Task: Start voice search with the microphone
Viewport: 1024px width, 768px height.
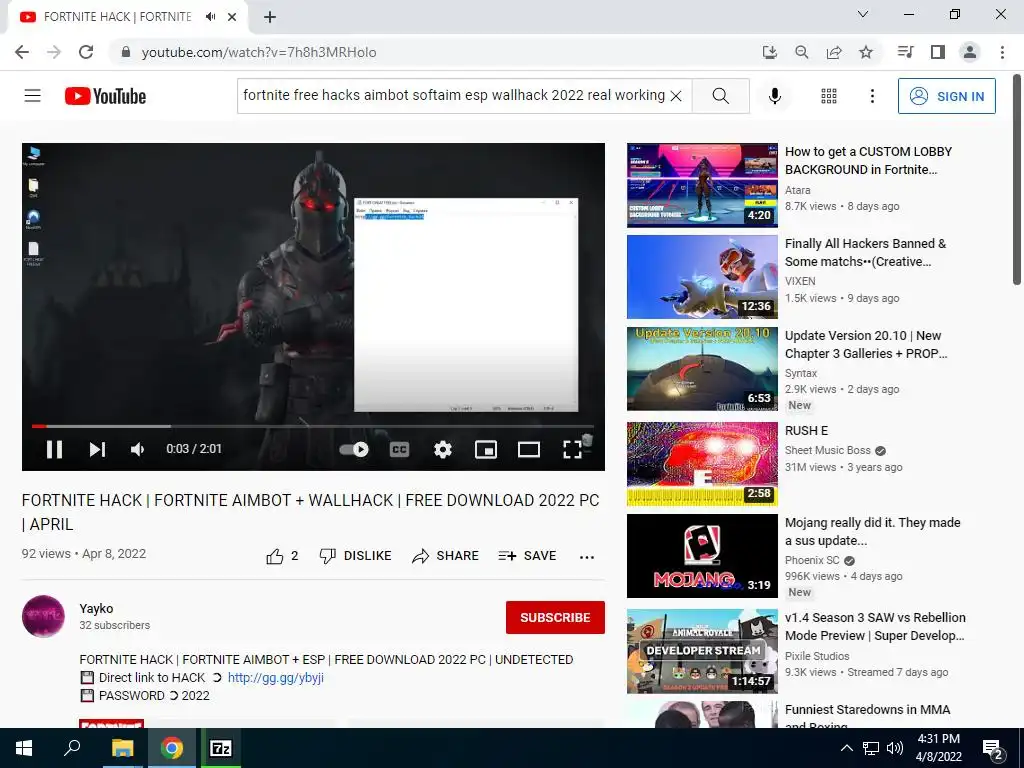Action: tap(775, 96)
